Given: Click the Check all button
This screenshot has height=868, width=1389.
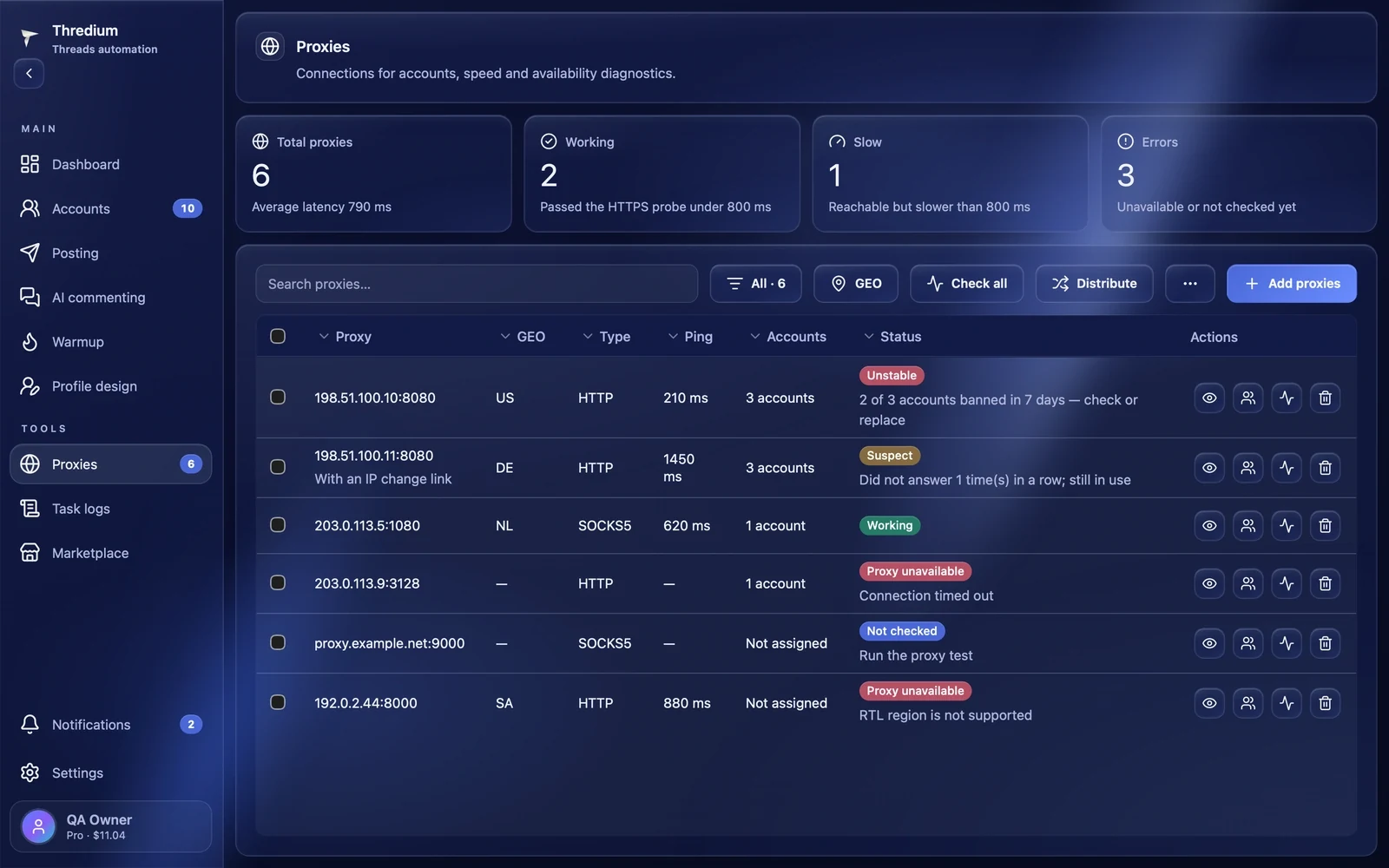Looking at the screenshot, I should [967, 284].
